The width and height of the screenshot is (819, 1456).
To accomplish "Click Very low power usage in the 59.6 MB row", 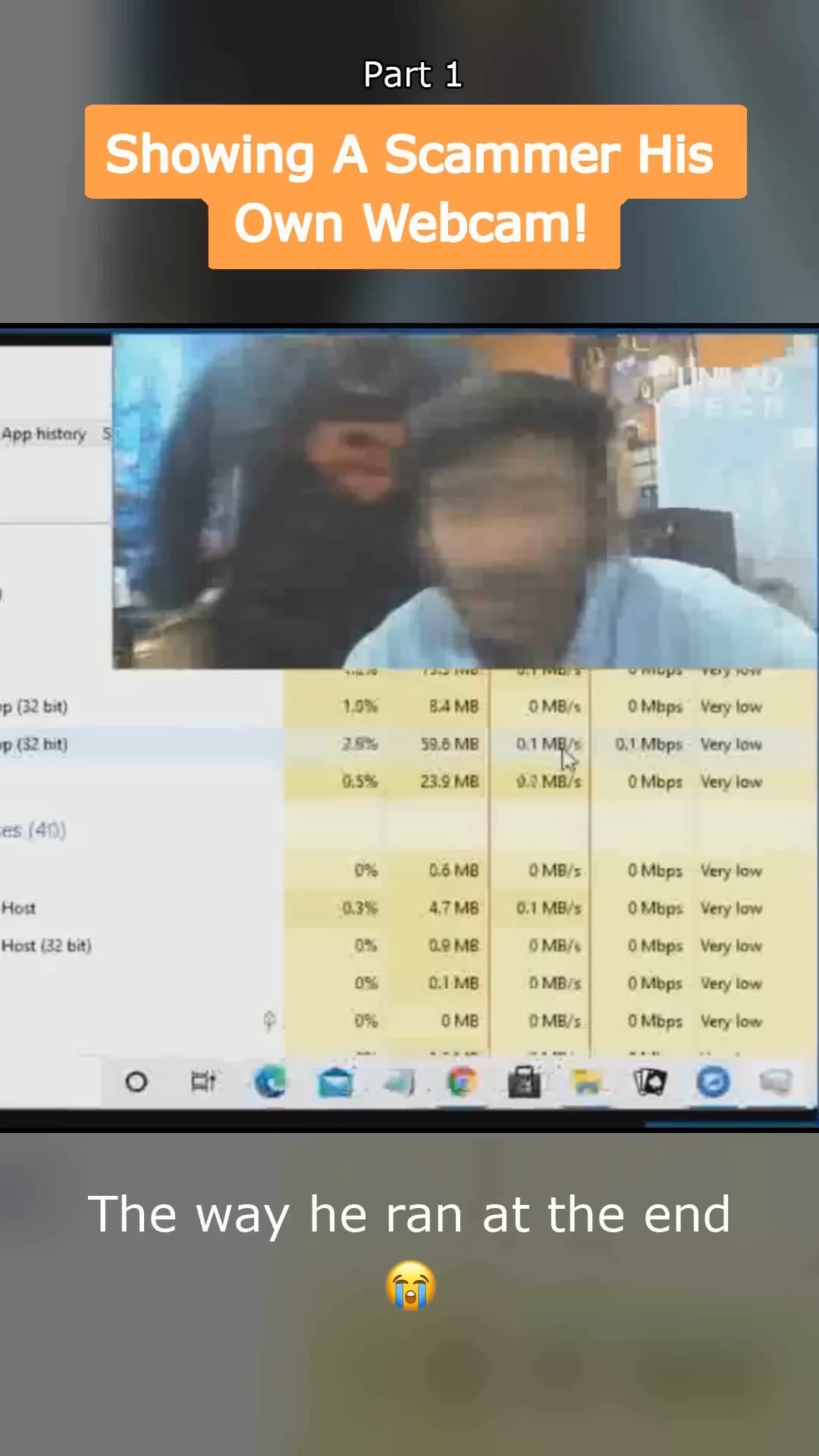I will [x=731, y=744].
